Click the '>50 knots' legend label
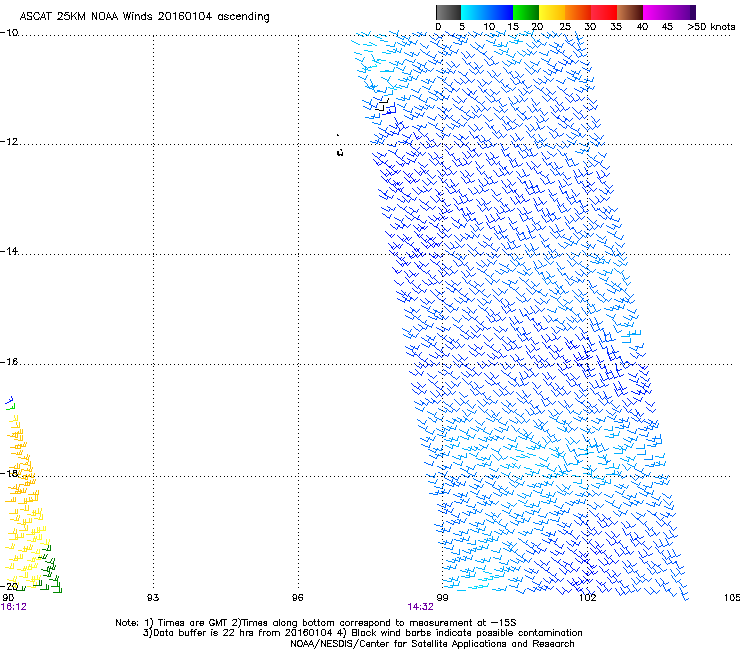 (x=711, y=27)
